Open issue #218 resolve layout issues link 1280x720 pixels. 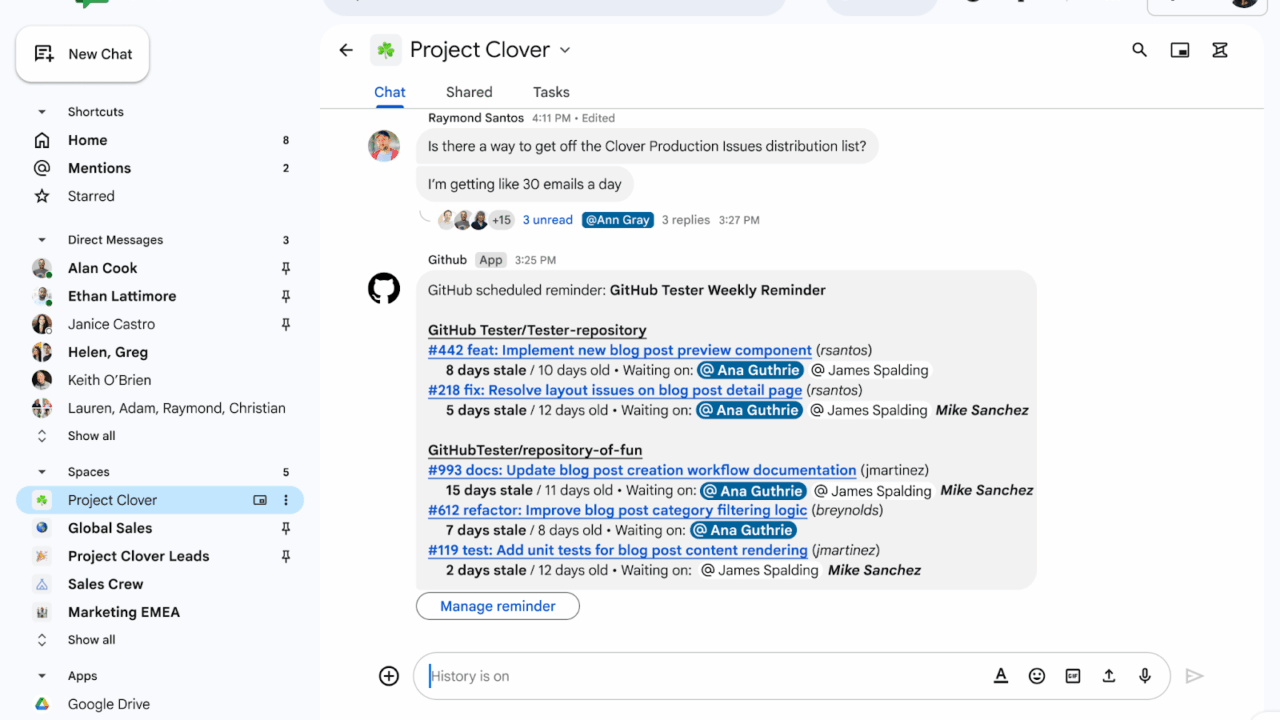(615, 390)
